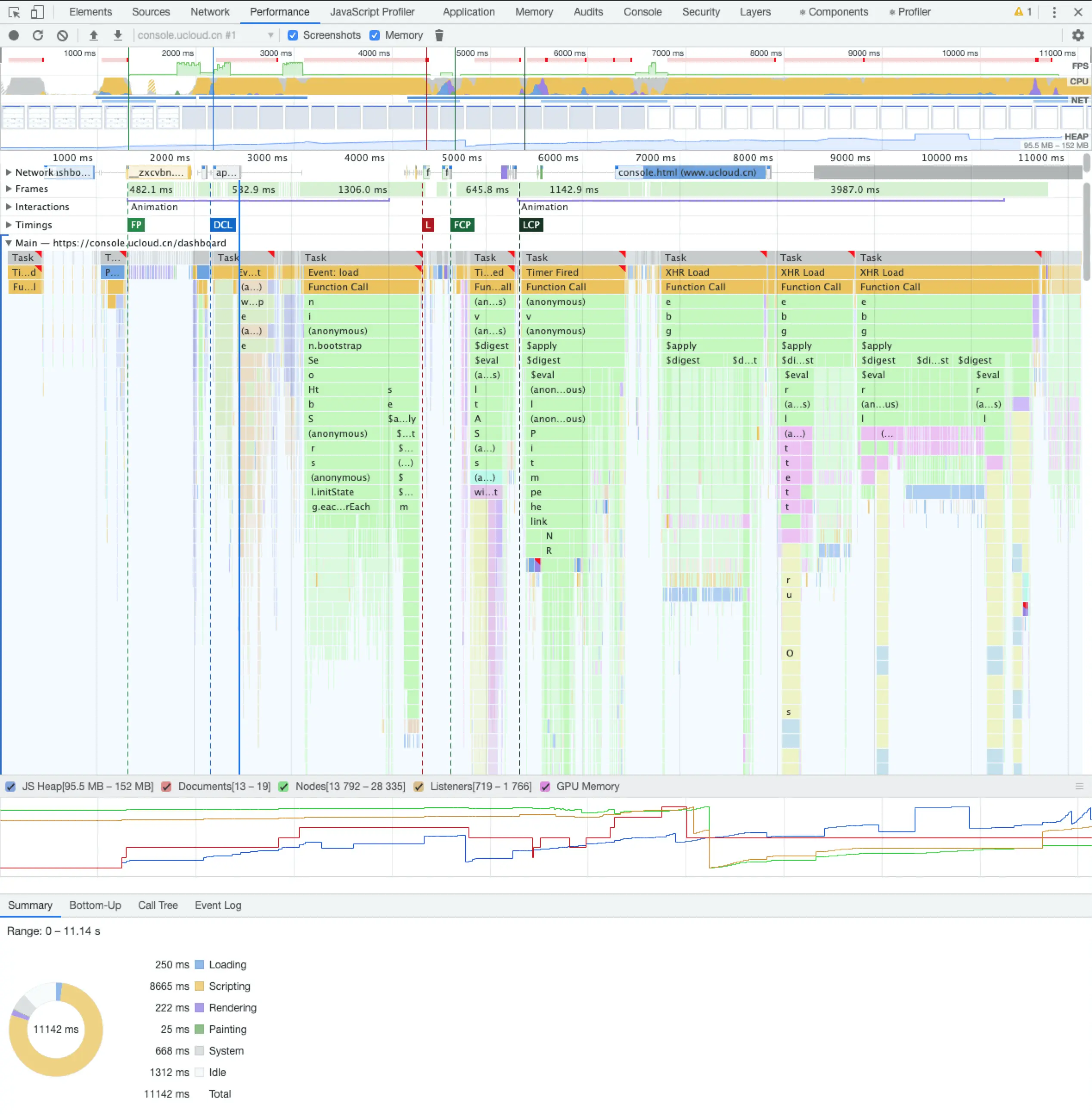Uncheck the GPU Memory checkbox
Image resolution: width=1092 pixels, height=1114 pixels.
(545, 787)
